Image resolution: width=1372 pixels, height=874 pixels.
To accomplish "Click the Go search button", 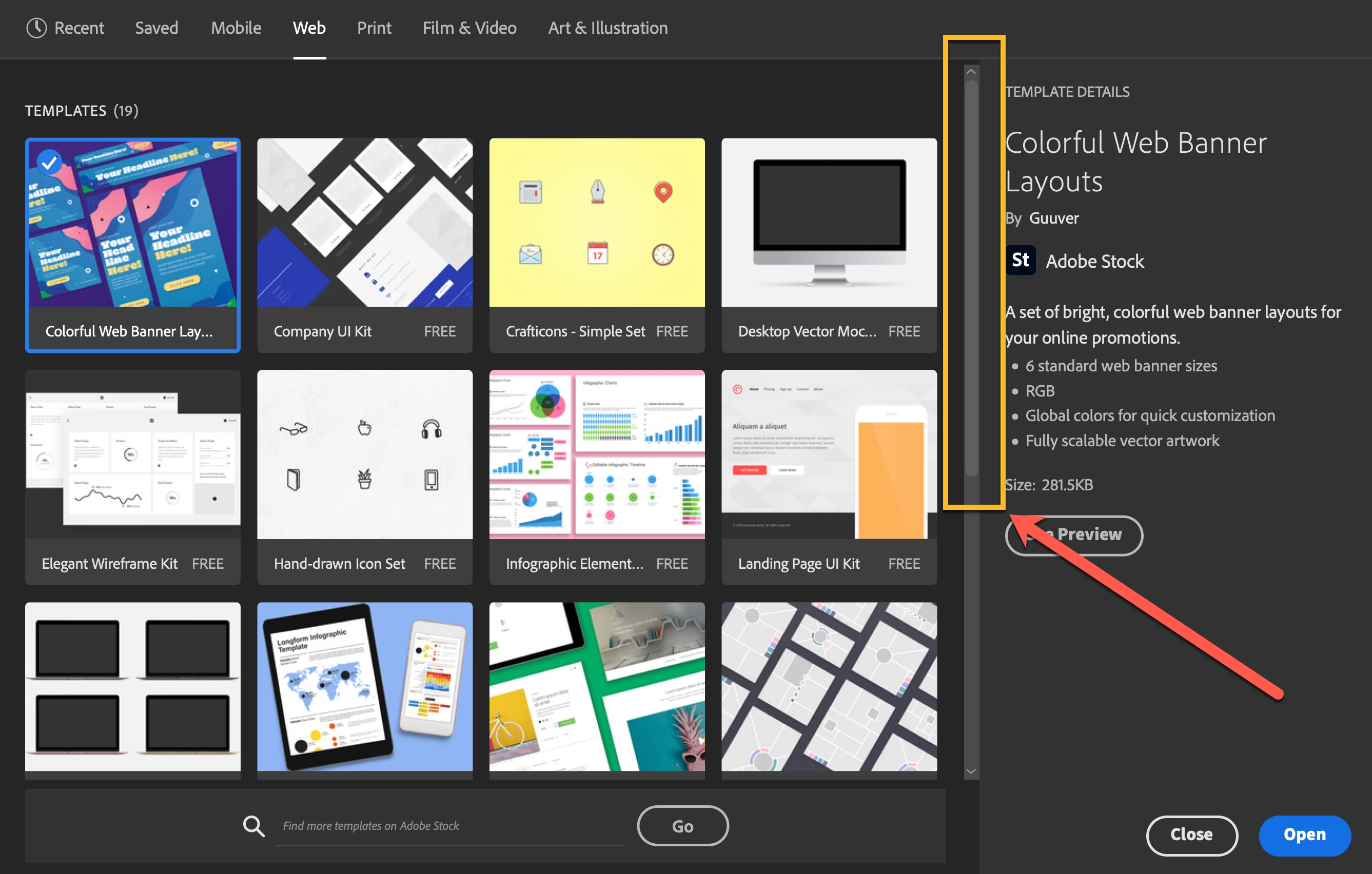I will pyautogui.click(x=682, y=826).
